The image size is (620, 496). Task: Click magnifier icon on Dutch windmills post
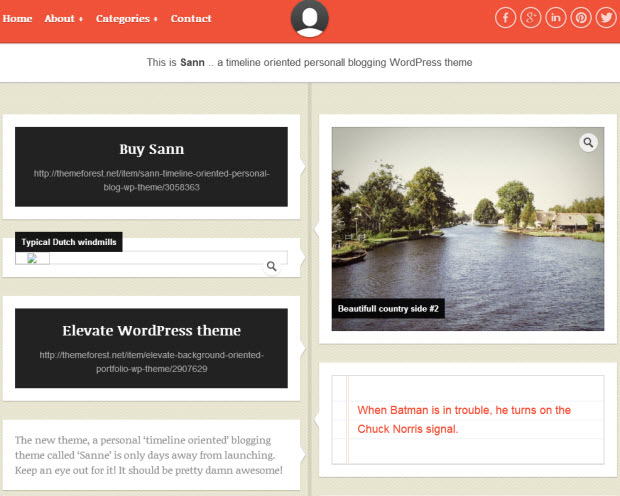pyautogui.click(x=272, y=266)
